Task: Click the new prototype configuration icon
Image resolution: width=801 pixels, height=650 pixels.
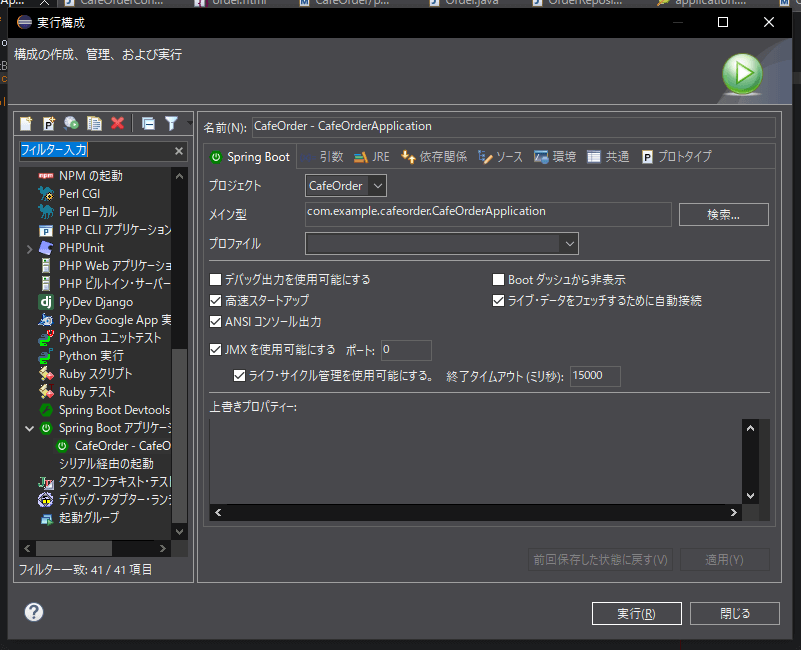Action: click(48, 123)
